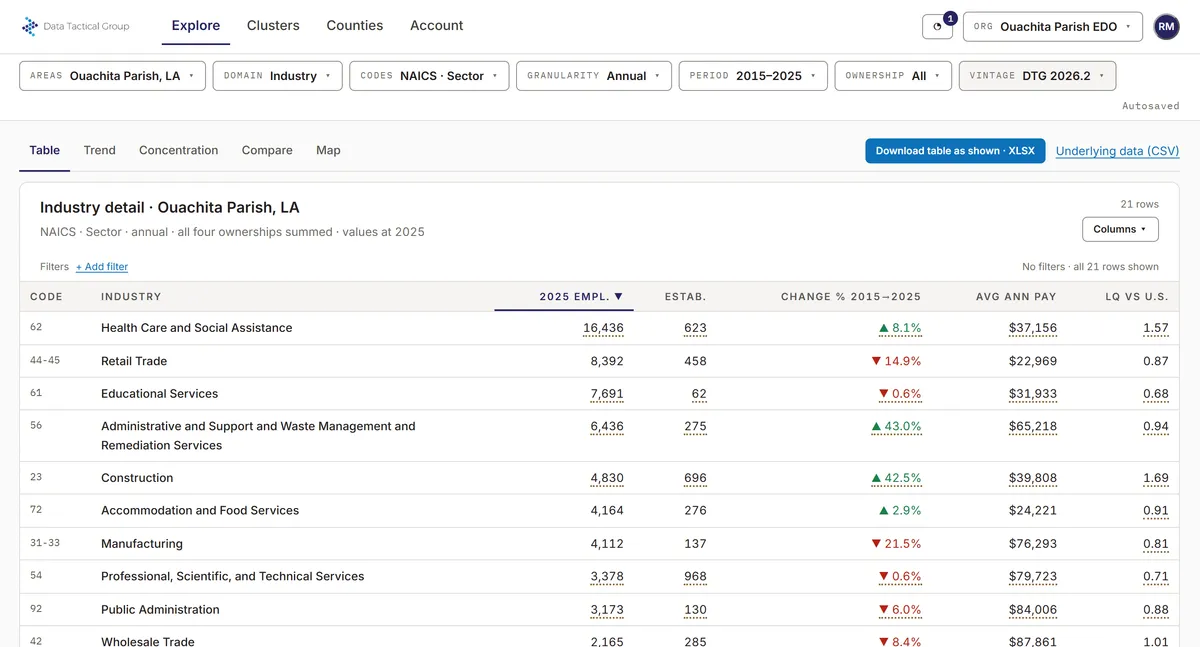Viewport: 1200px width, 647px height.
Task: Click the Manufacturing industry name
Action: click(x=142, y=544)
